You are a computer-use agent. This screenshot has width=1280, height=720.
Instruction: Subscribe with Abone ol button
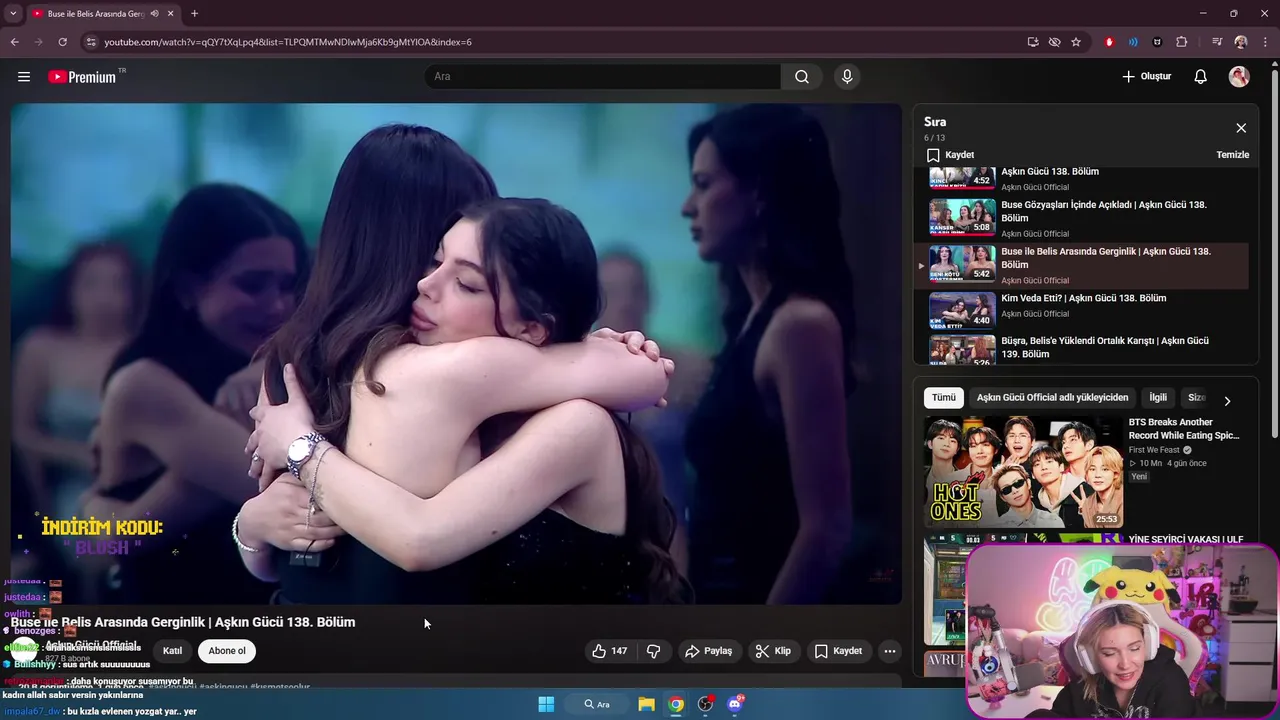[x=227, y=651]
